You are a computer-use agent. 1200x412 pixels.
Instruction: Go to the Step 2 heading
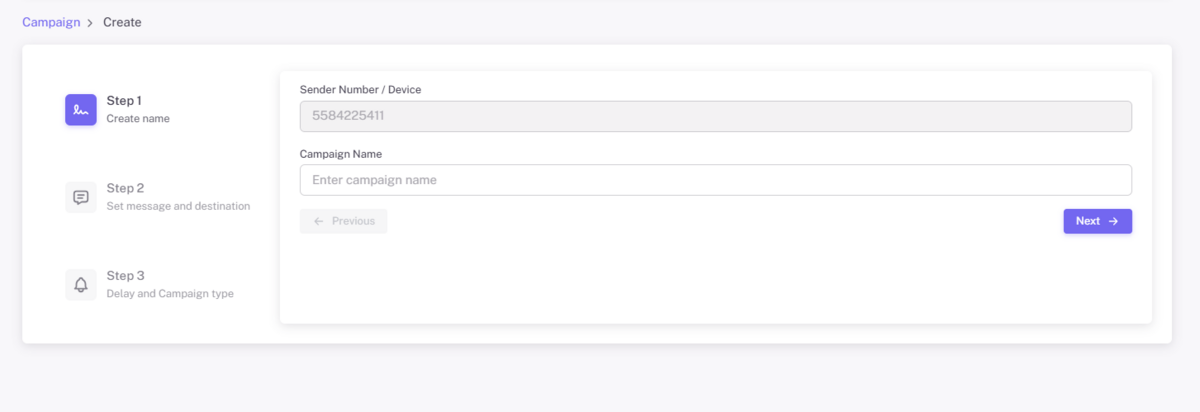[x=125, y=188]
